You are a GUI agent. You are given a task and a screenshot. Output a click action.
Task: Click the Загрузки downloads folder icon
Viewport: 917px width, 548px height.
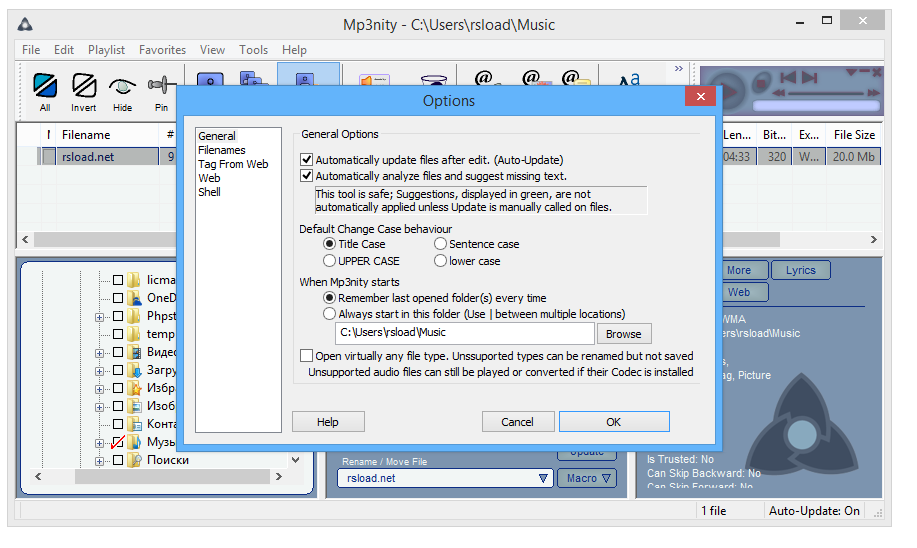(x=135, y=370)
